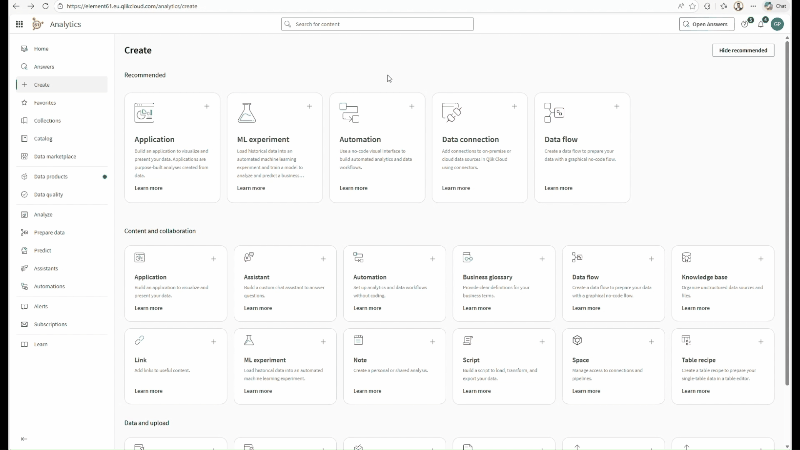Click the browser back arrow
Viewport: 800px width, 450px height.
16,6
